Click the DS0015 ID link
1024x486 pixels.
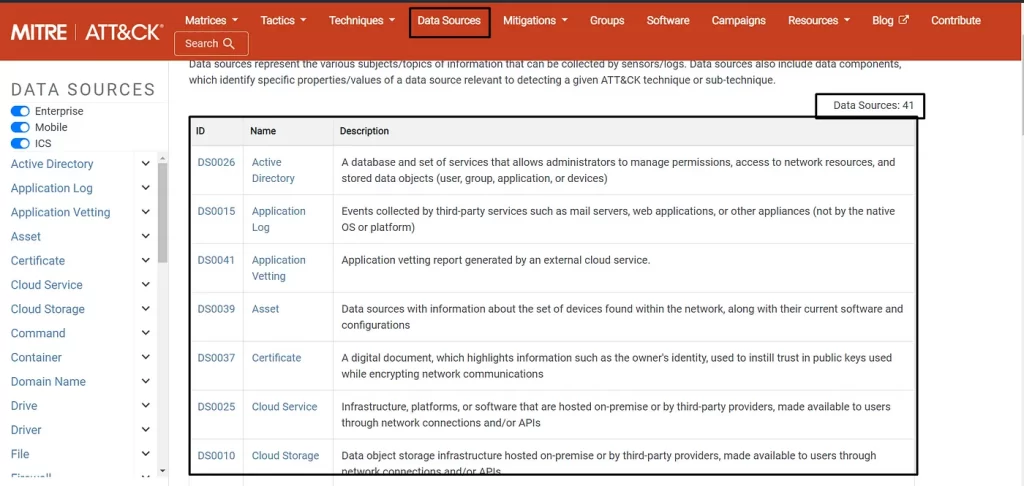pos(216,211)
